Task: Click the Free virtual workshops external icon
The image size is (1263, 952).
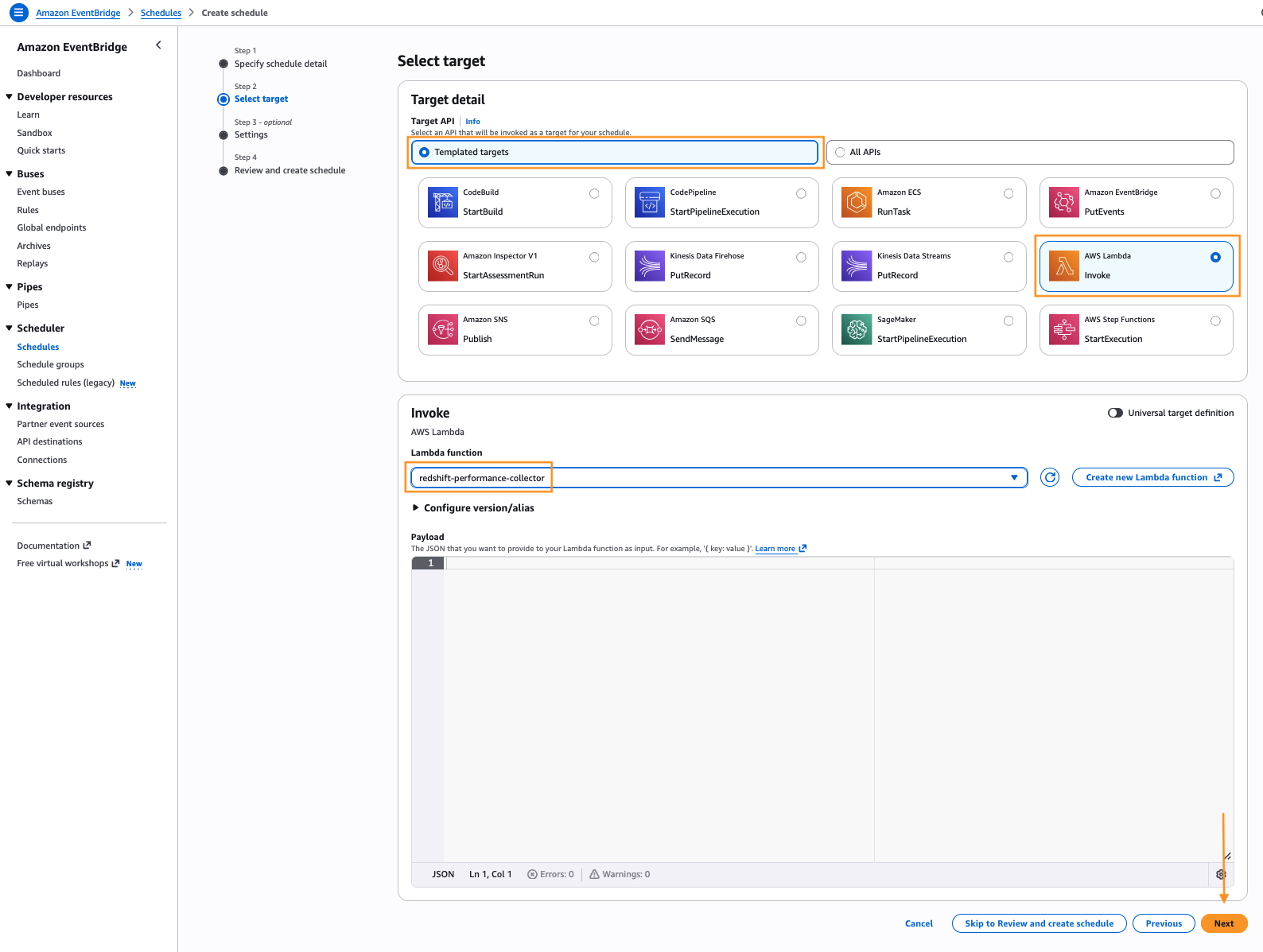Action: click(115, 563)
